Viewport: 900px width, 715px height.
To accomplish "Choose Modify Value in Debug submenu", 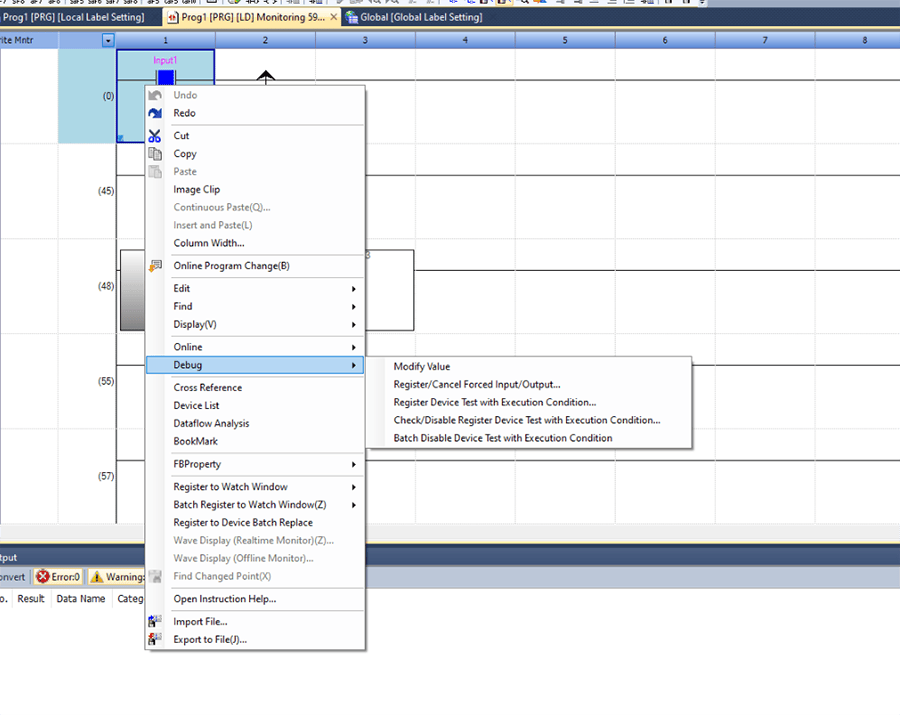I will click(529, 367).
